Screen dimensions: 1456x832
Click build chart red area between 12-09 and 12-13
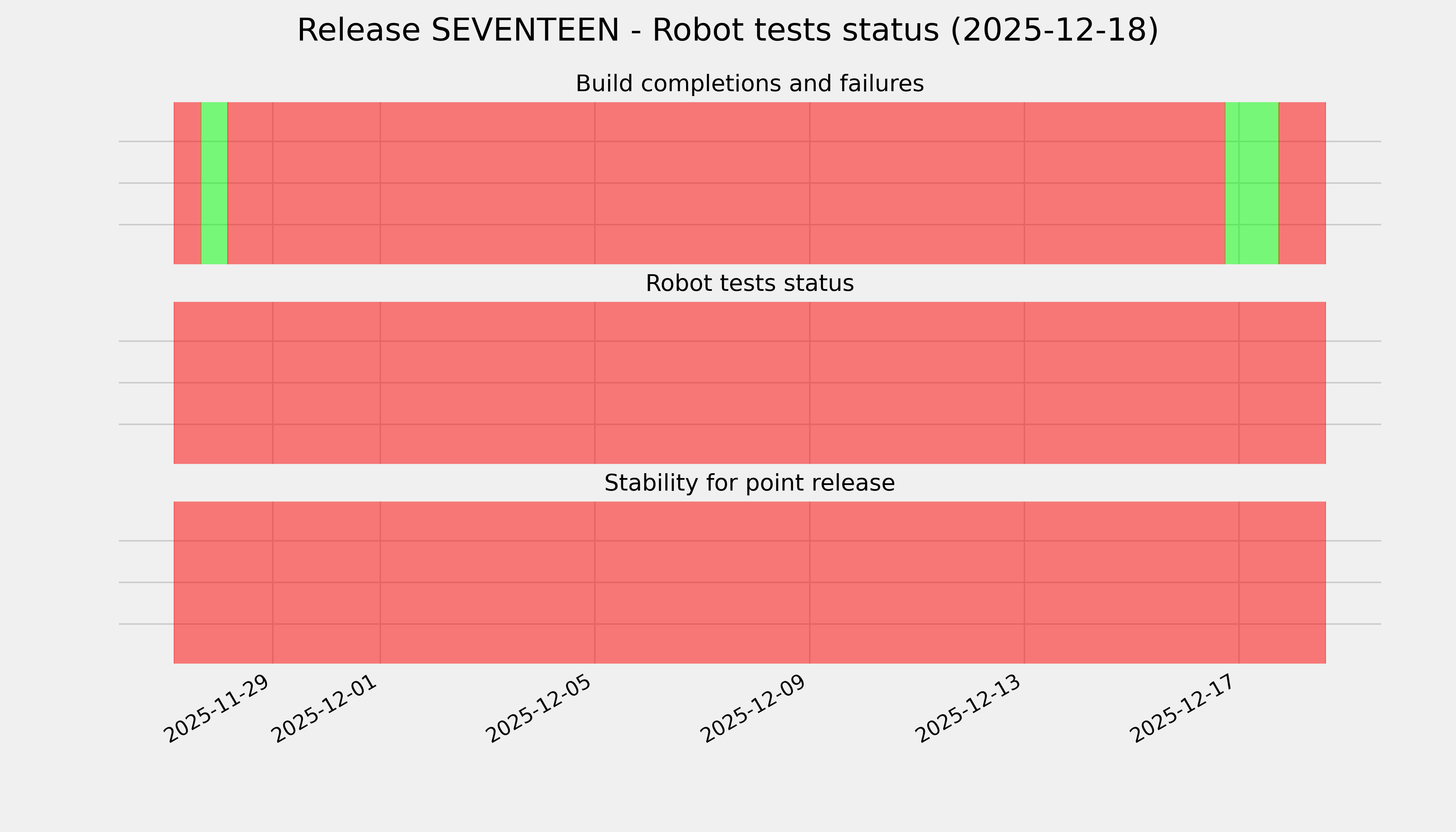point(917,183)
